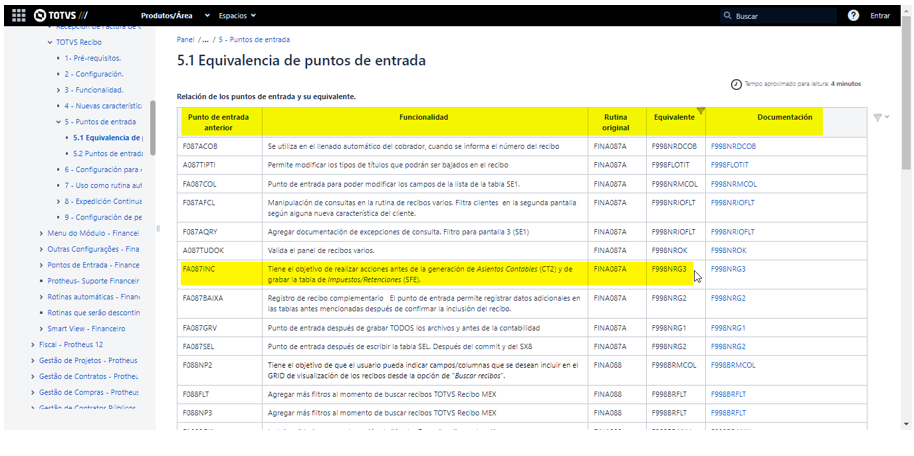
Task: Select the A087TIPTI cell
Action: coord(220,165)
